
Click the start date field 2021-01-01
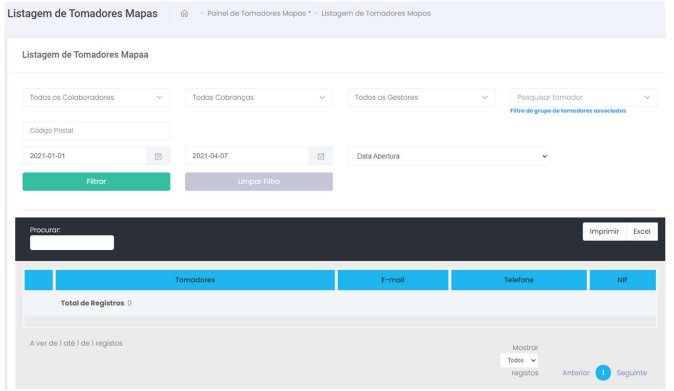[85, 156]
